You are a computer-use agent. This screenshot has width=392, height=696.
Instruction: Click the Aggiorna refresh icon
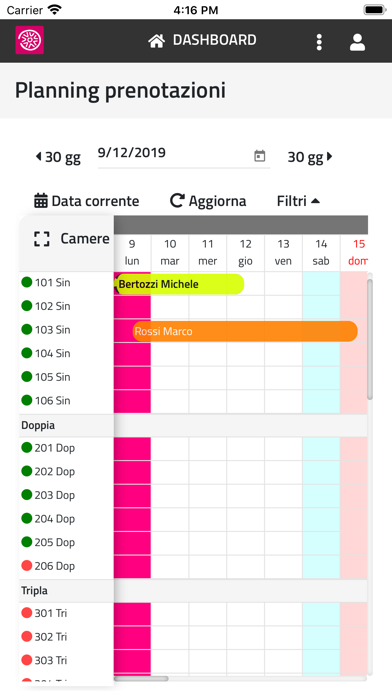[x=177, y=201]
